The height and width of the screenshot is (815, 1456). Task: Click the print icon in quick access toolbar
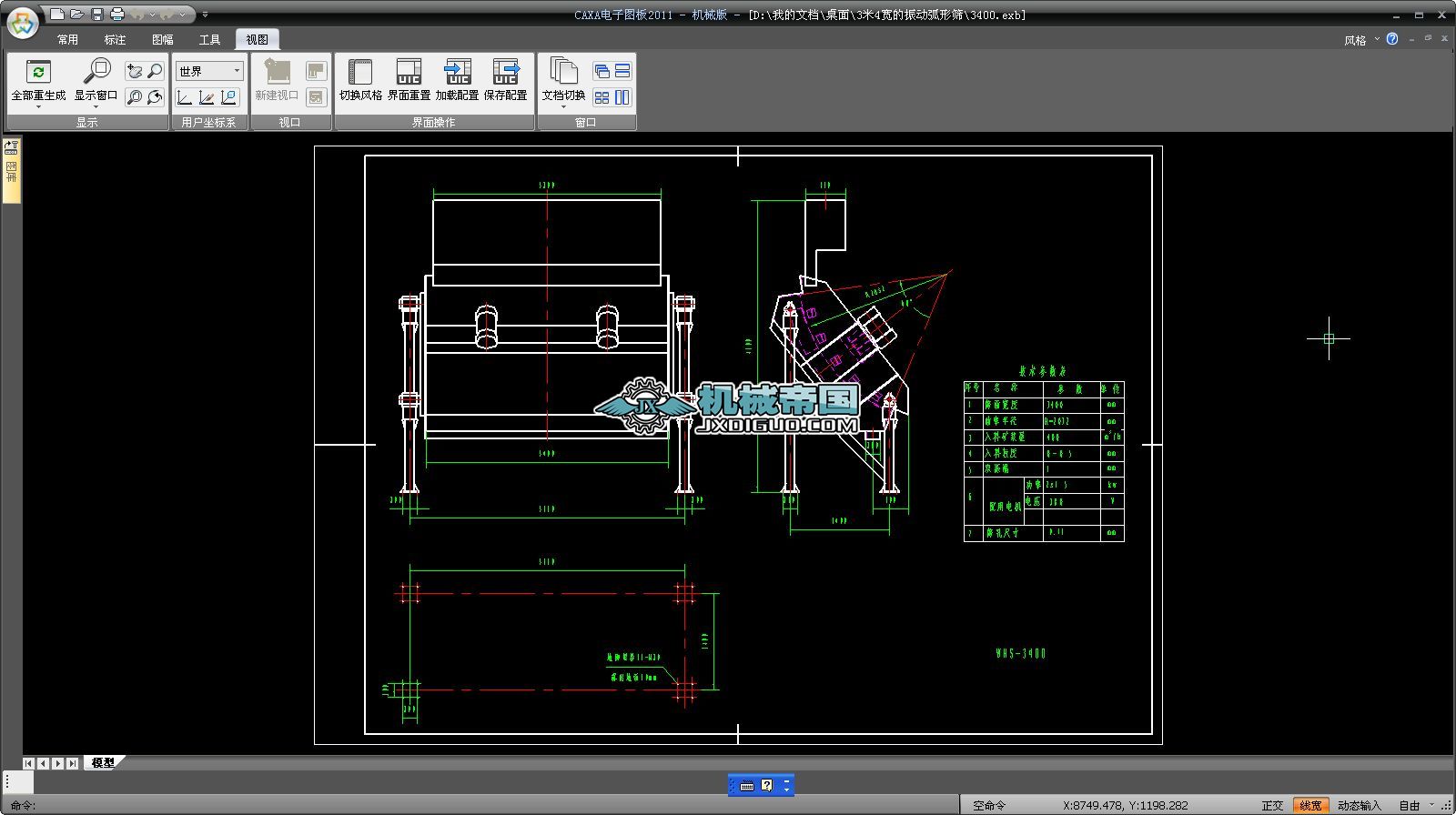pyautogui.click(x=117, y=14)
